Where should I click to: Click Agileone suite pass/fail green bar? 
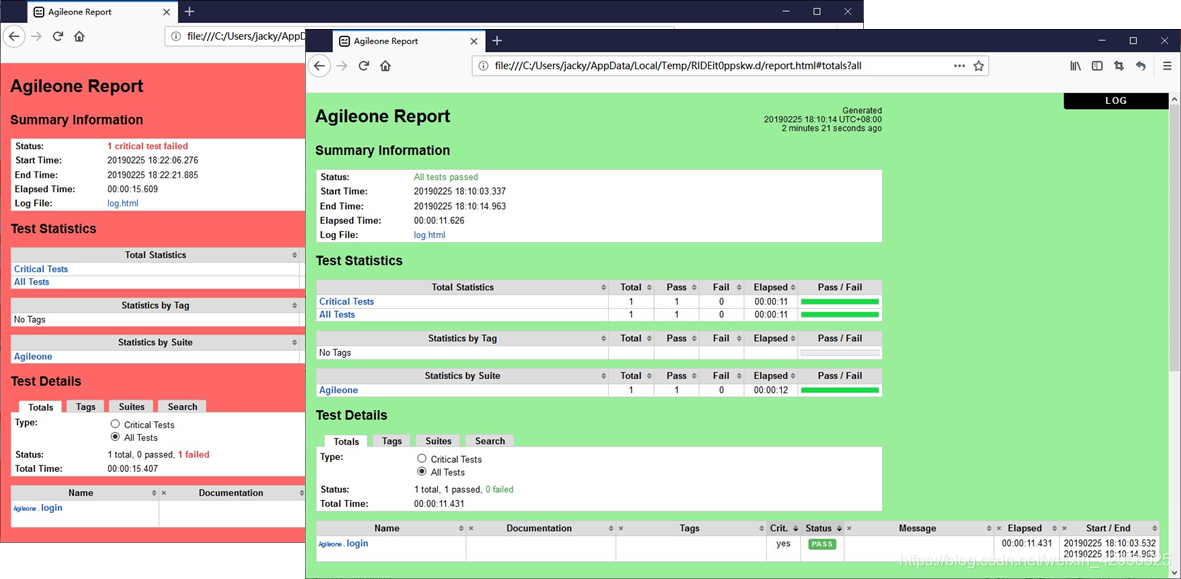pos(840,390)
